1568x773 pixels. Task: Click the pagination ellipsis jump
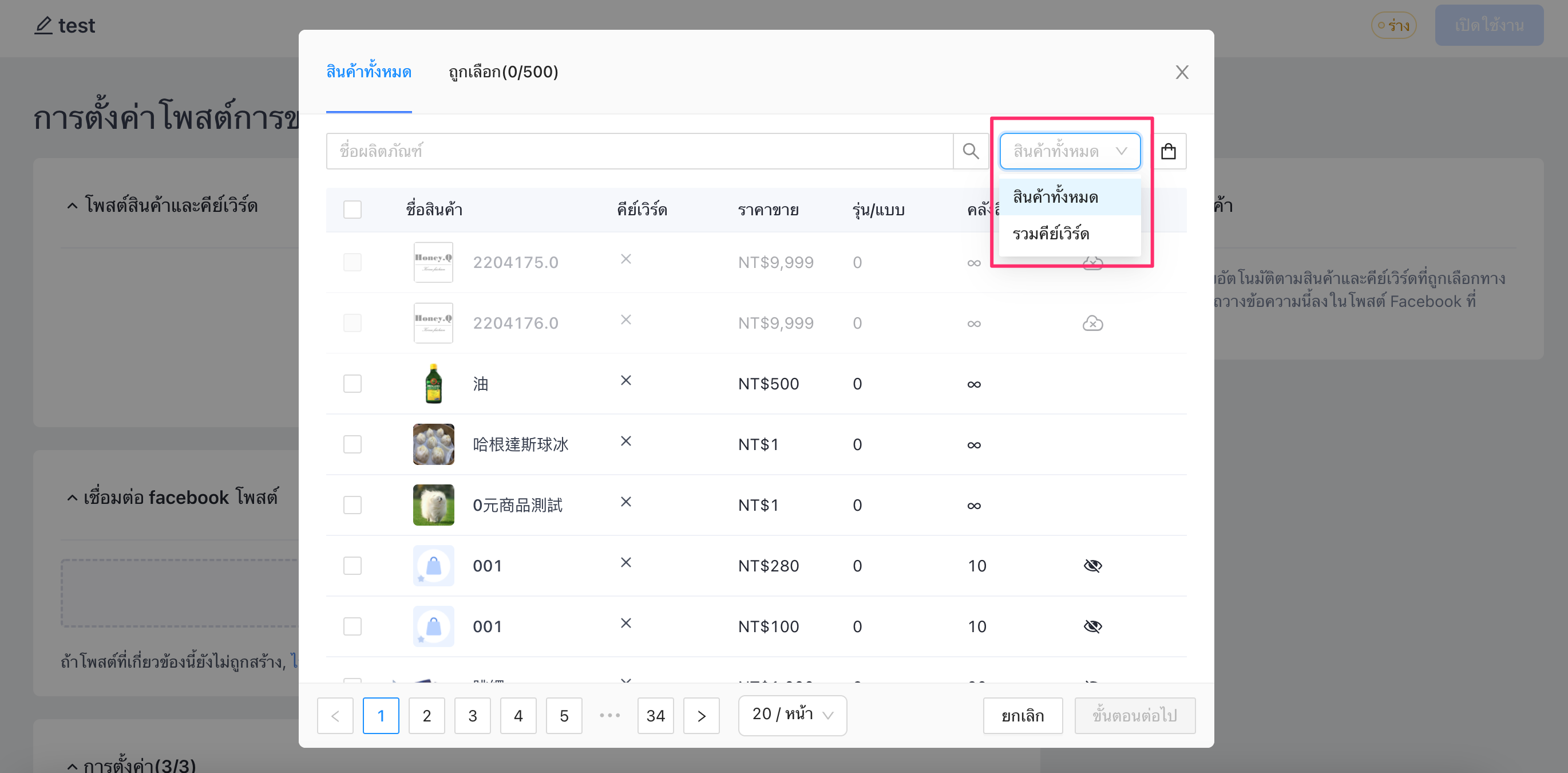[609, 716]
